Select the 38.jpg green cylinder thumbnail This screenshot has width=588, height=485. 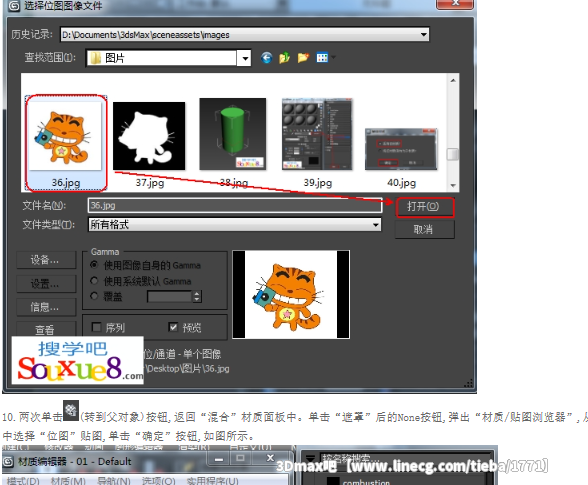click(233, 134)
